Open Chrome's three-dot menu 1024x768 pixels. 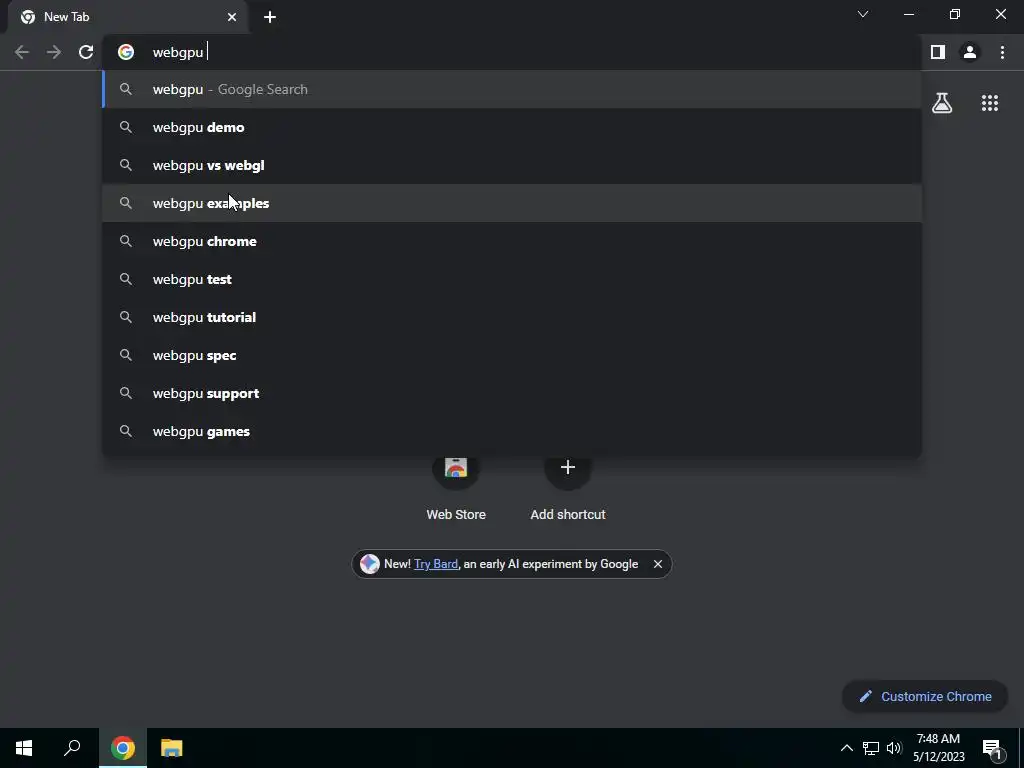(x=1002, y=52)
